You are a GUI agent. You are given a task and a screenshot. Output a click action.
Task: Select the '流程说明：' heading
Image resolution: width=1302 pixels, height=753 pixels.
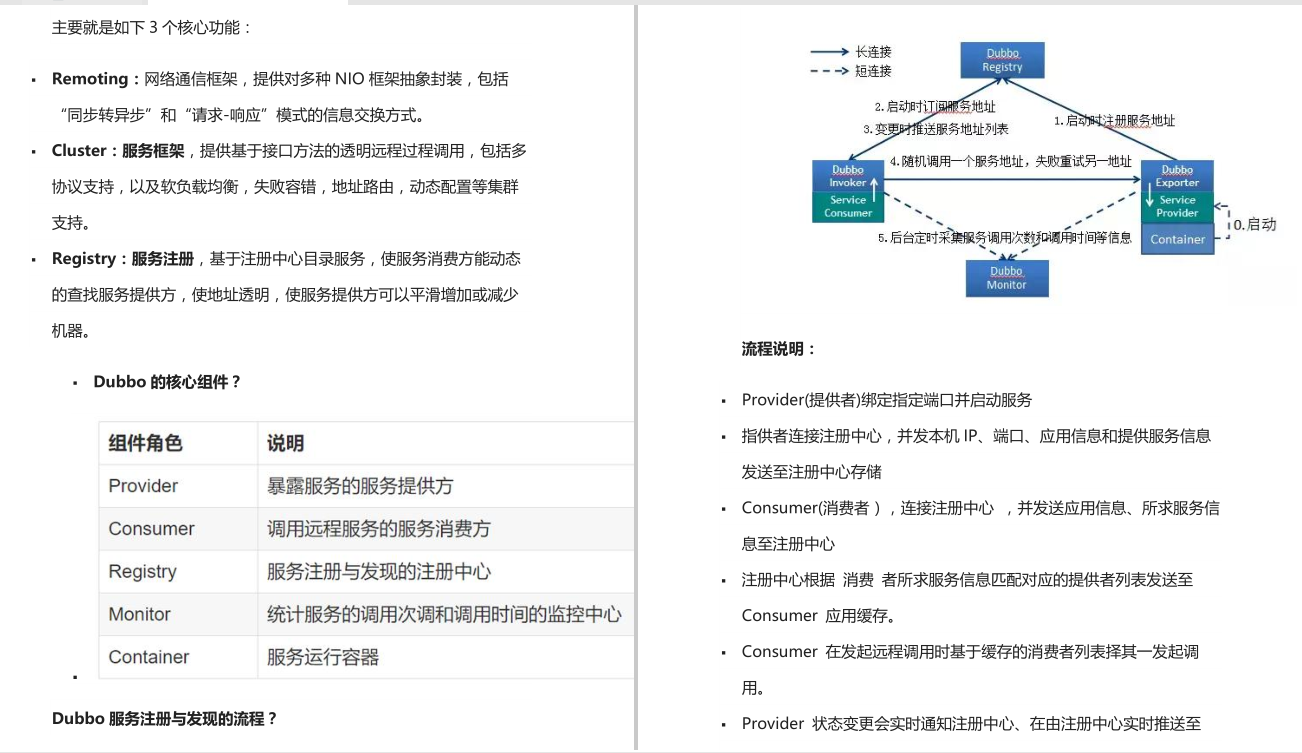(x=779, y=349)
